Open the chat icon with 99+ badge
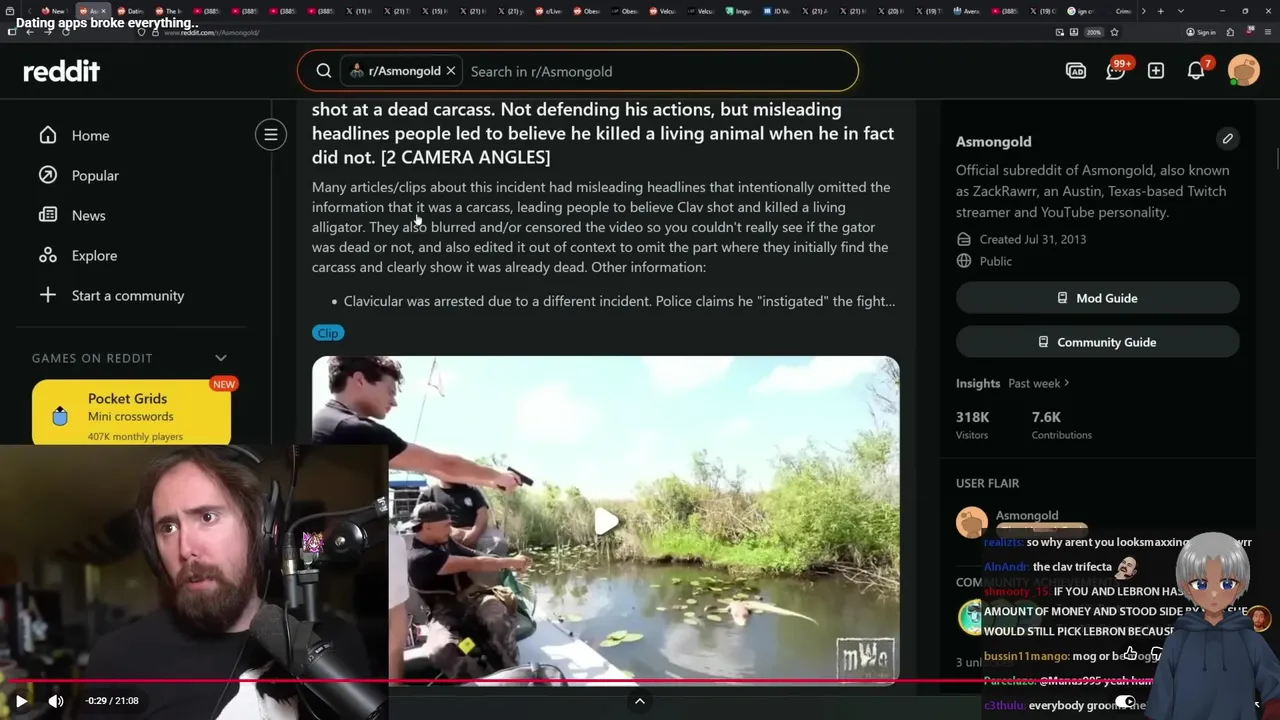The width and height of the screenshot is (1280, 720). [1116, 71]
